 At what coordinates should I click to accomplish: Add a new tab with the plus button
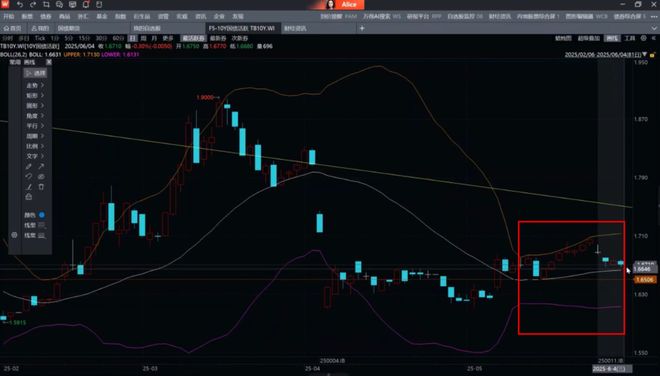point(362,28)
